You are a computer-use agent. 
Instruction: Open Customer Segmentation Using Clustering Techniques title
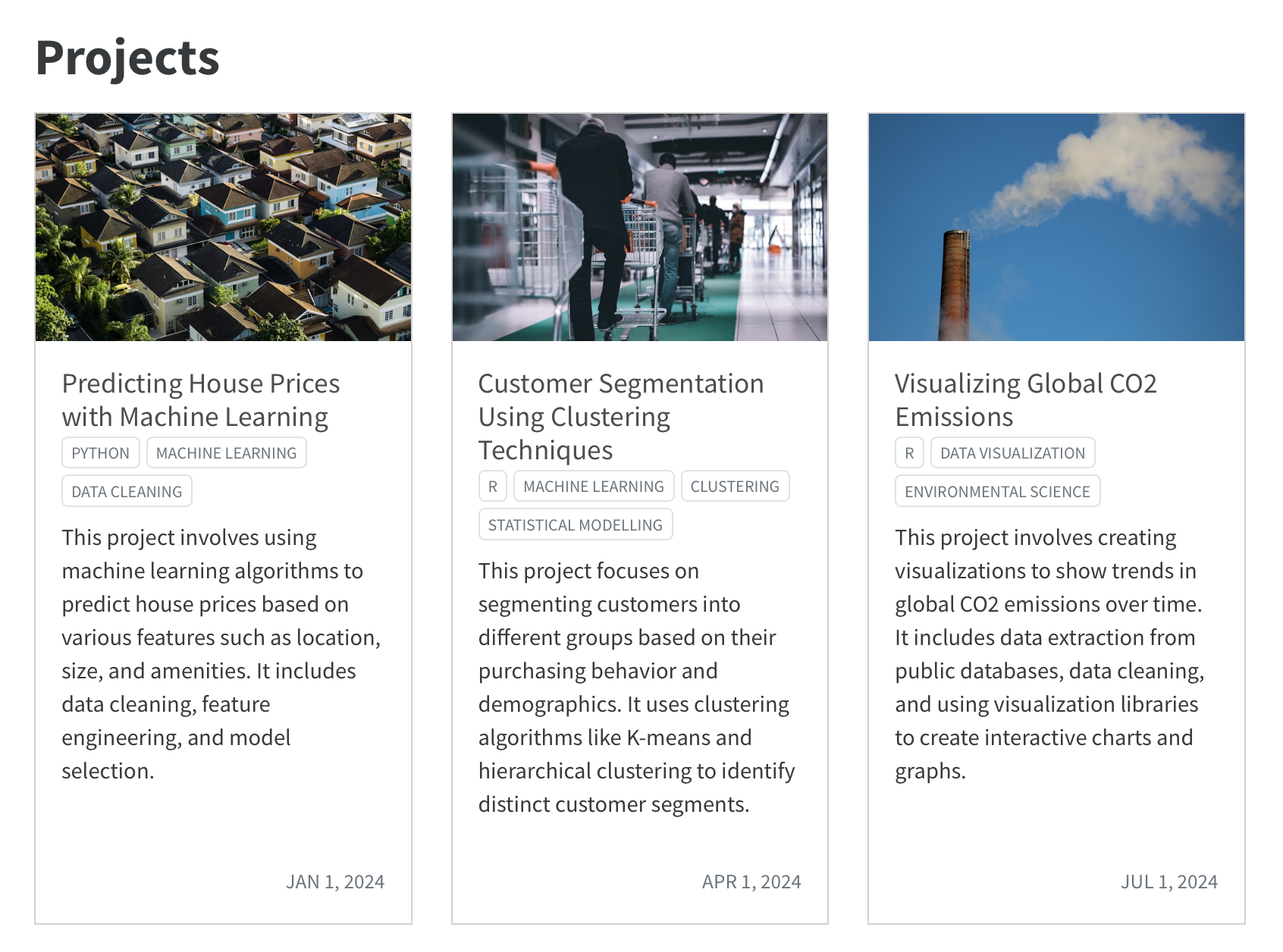pos(620,416)
